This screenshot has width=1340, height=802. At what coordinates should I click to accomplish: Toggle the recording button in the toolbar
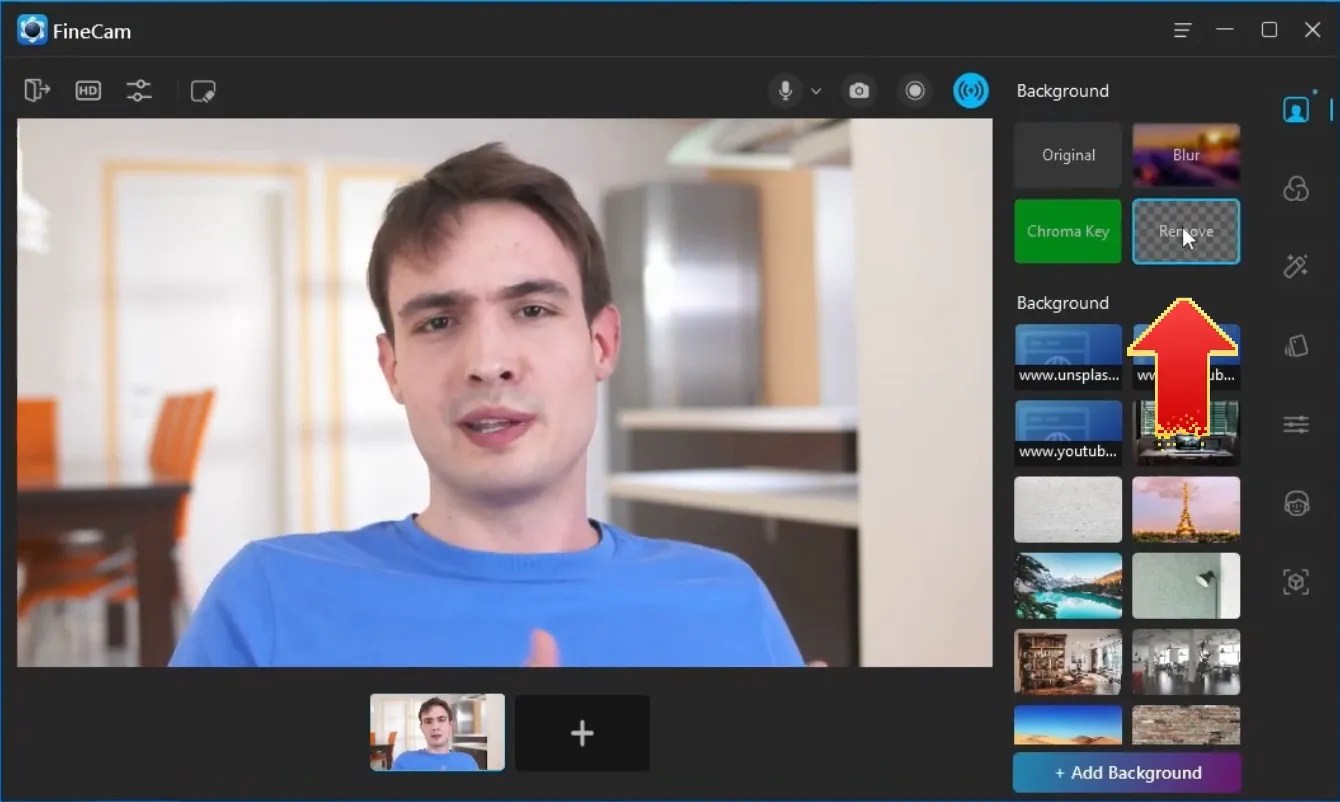tap(915, 91)
